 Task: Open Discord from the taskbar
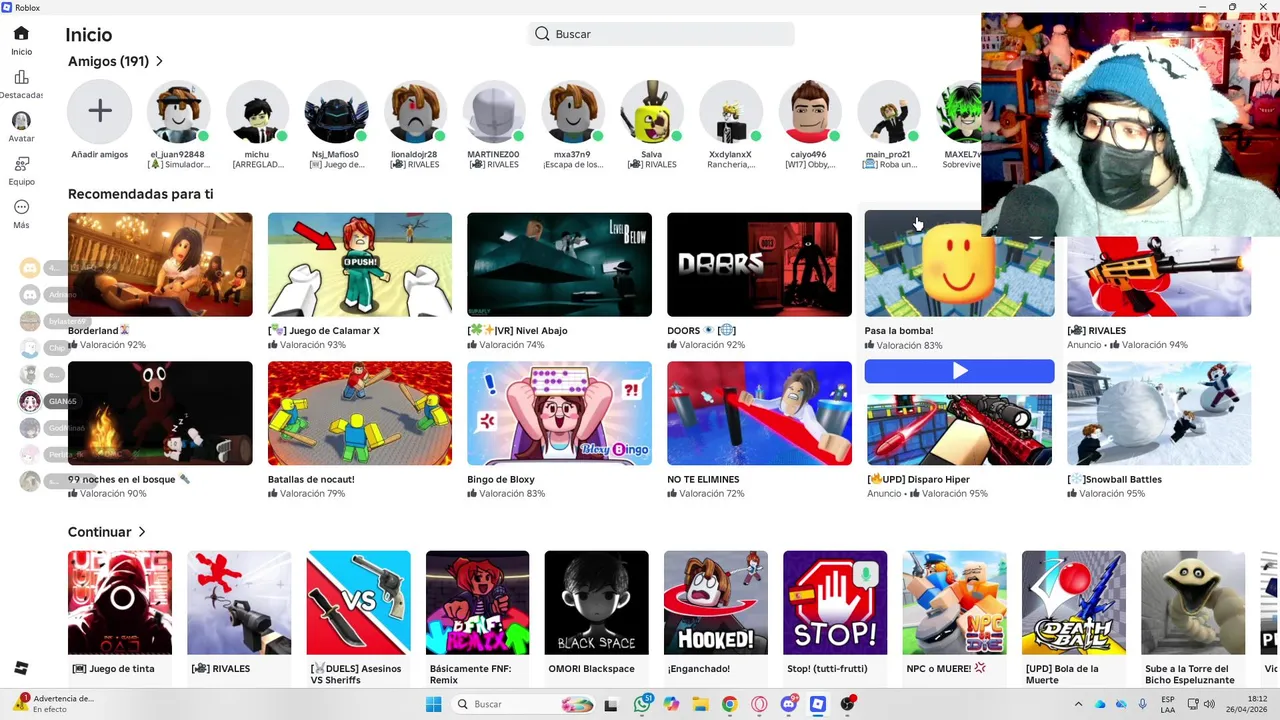(x=789, y=704)
